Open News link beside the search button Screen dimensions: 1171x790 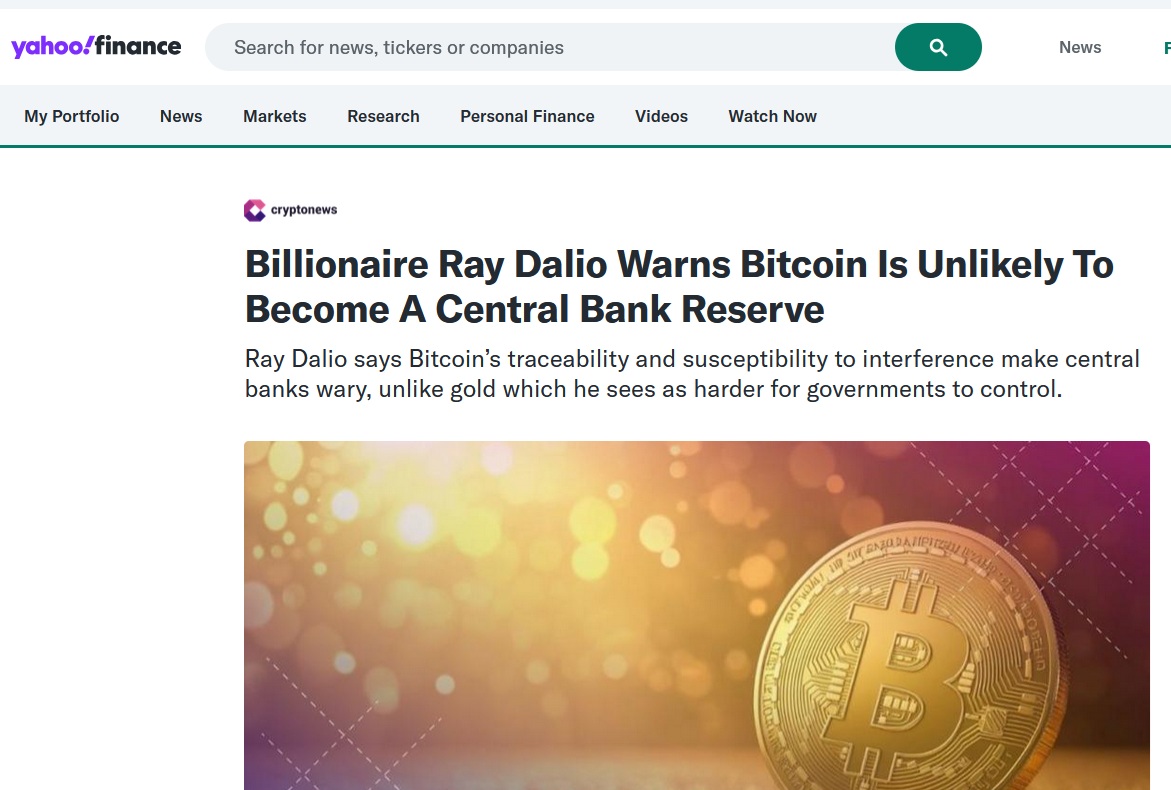pos(1079,47)
